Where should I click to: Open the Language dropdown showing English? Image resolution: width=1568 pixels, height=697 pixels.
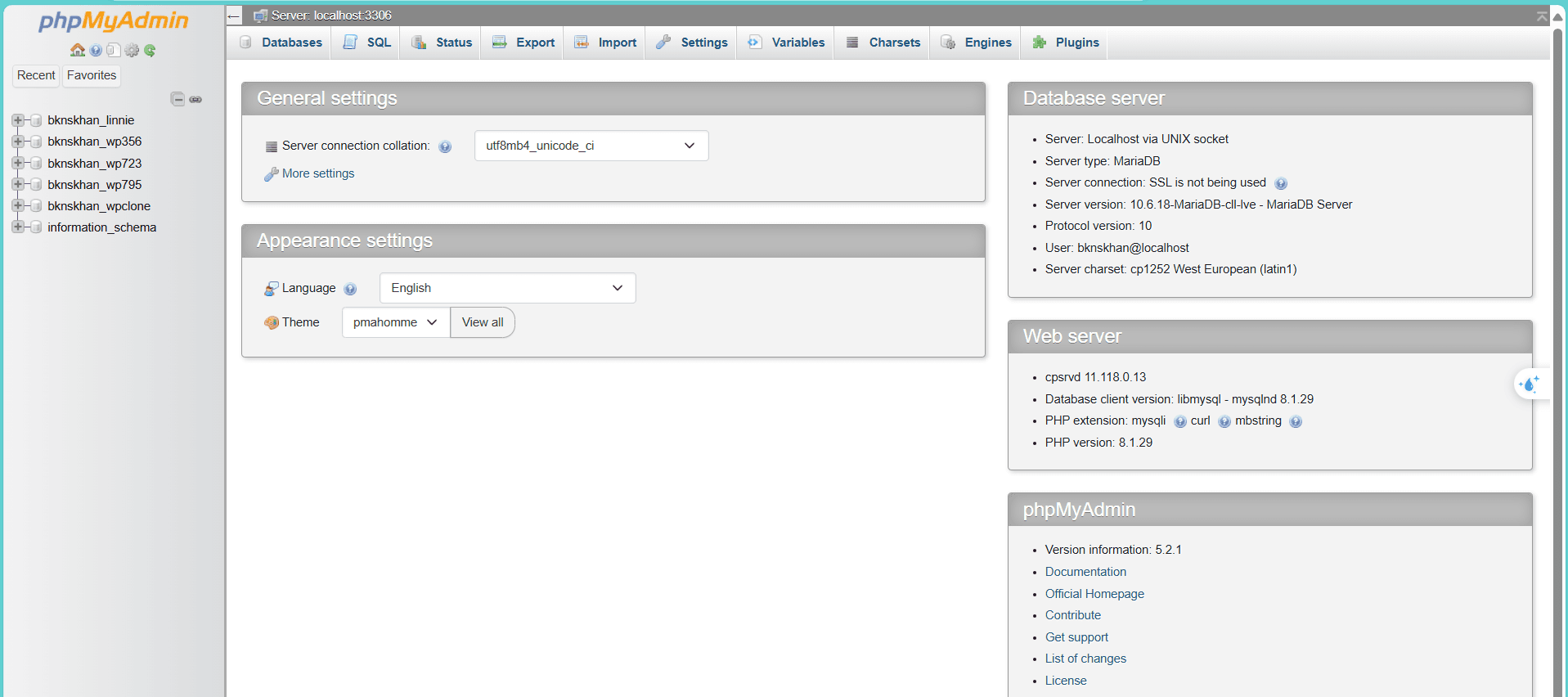[507, 288]
